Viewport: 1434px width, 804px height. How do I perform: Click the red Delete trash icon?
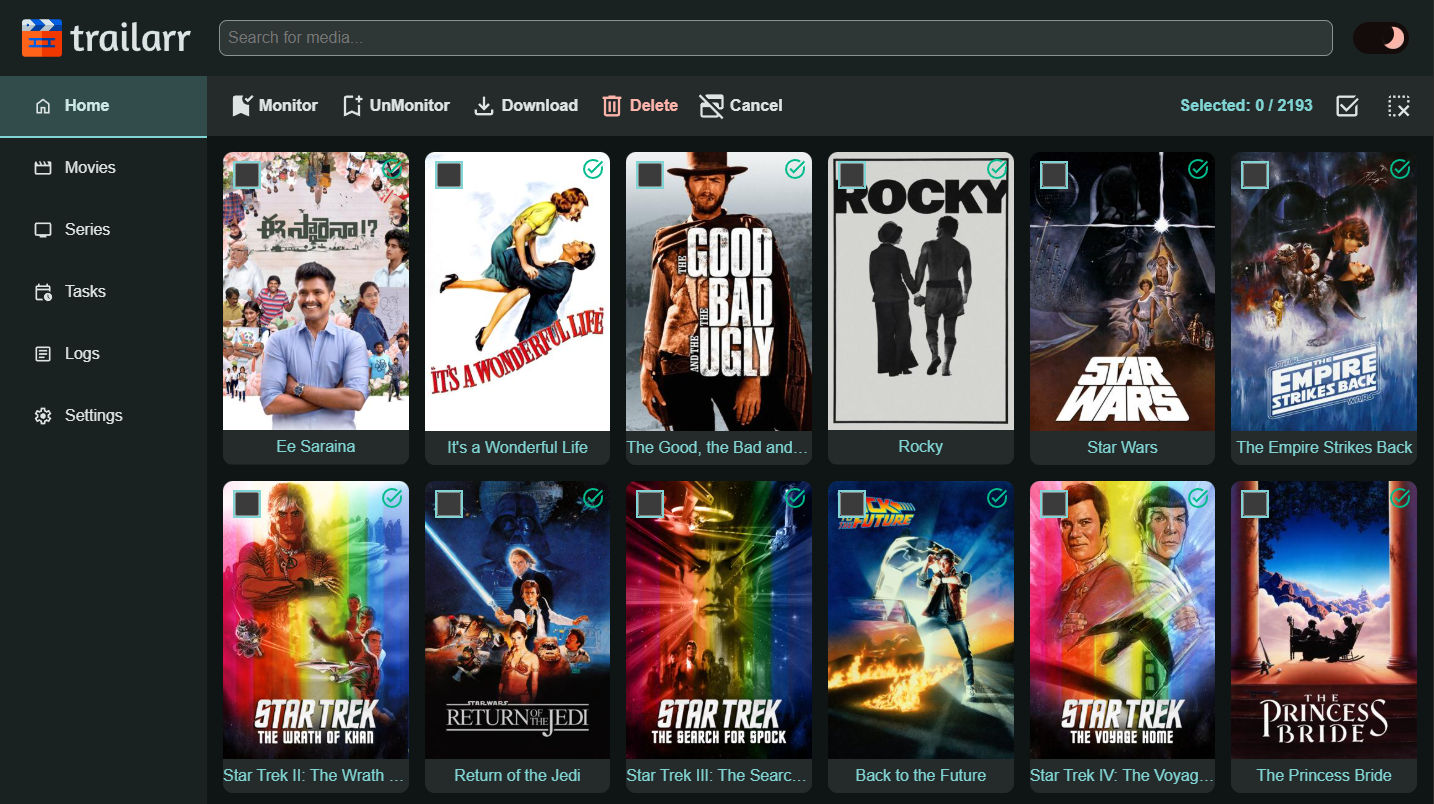point(612,106)
